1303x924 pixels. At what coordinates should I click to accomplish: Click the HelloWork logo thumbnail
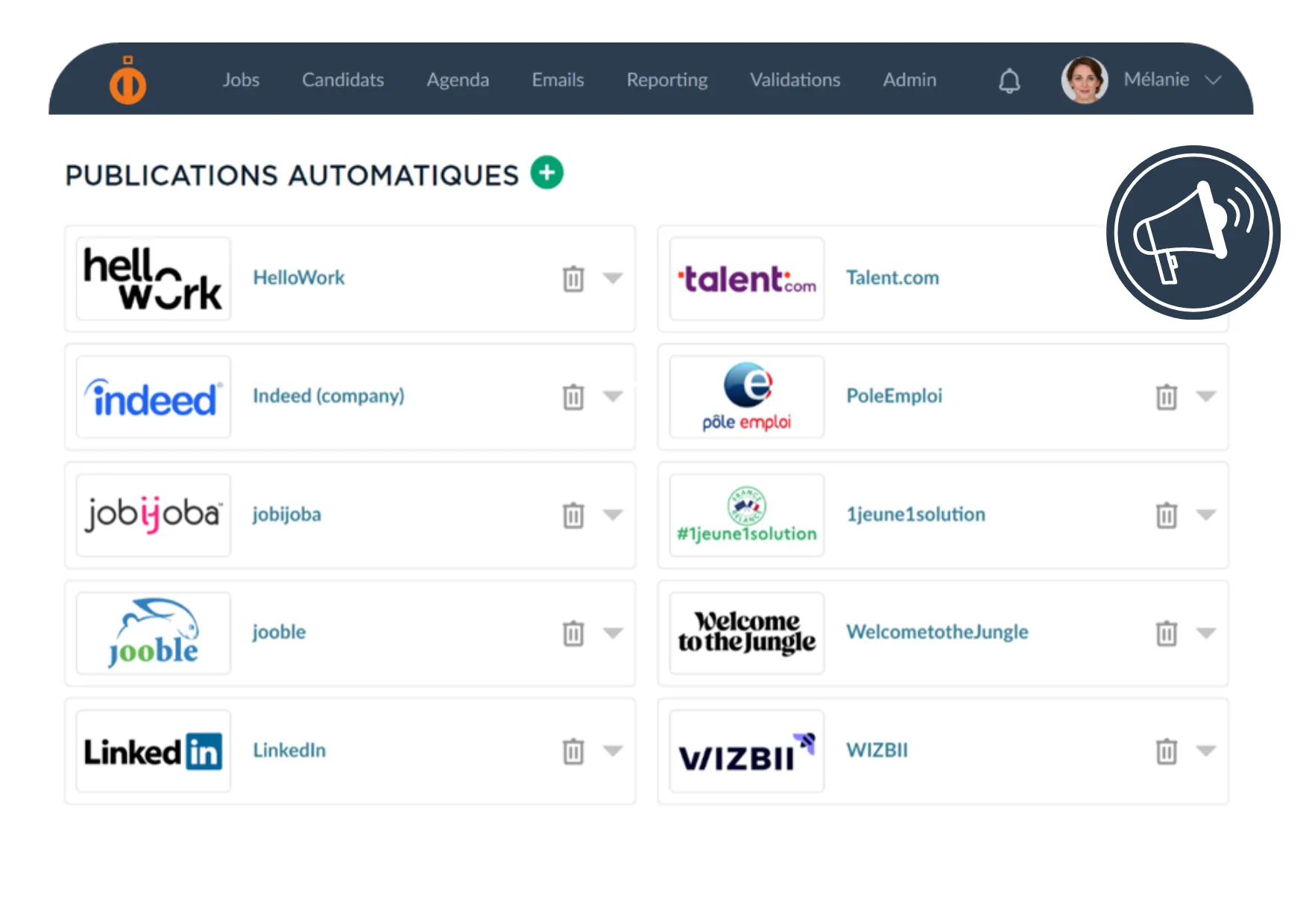[154, 279]
